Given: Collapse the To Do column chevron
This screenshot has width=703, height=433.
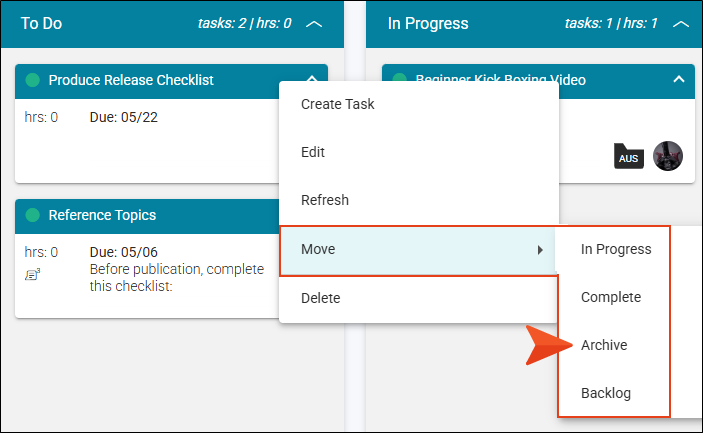Looking at the screenshot, I should [x=314, y=24].
